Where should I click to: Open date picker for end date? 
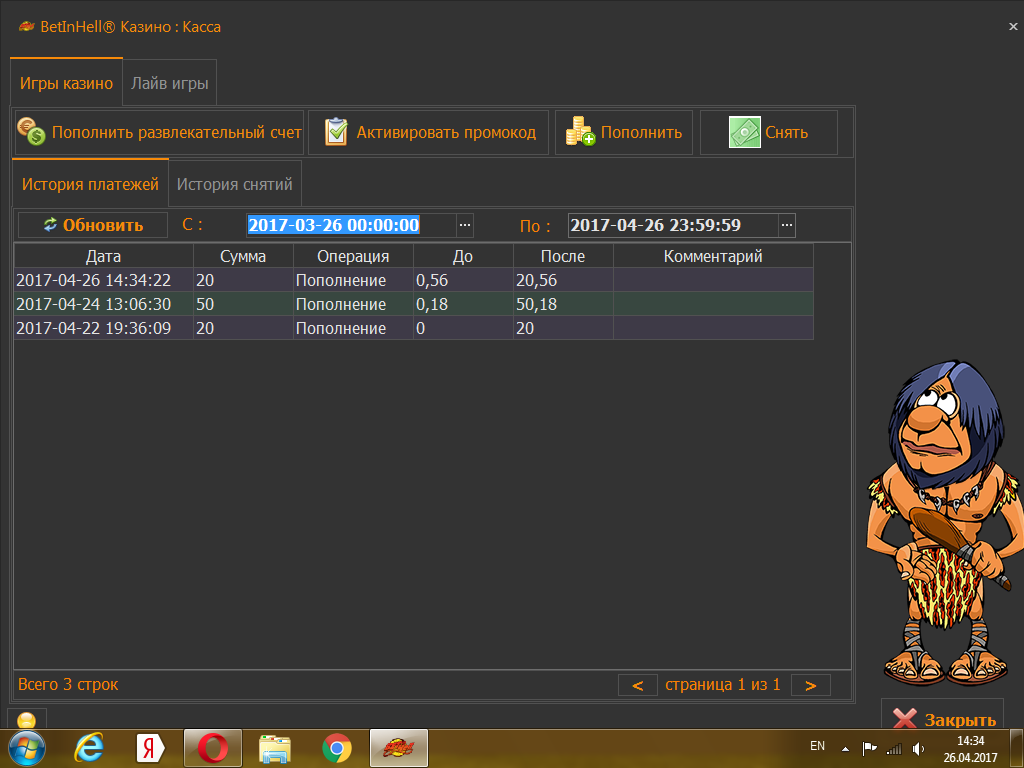click(787, 225)
